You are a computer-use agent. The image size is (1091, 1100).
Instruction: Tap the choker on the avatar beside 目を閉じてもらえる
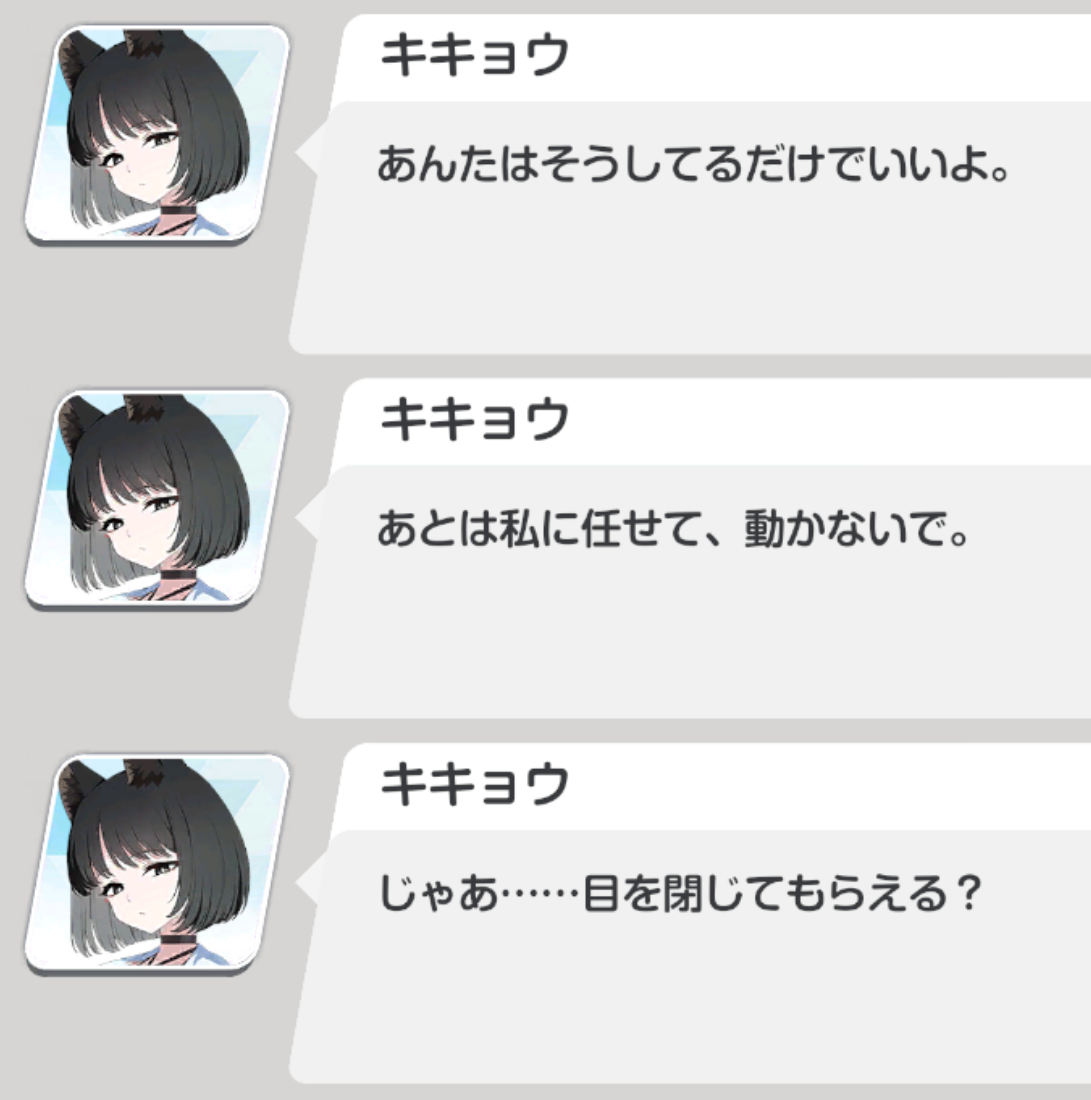(180, 939)
